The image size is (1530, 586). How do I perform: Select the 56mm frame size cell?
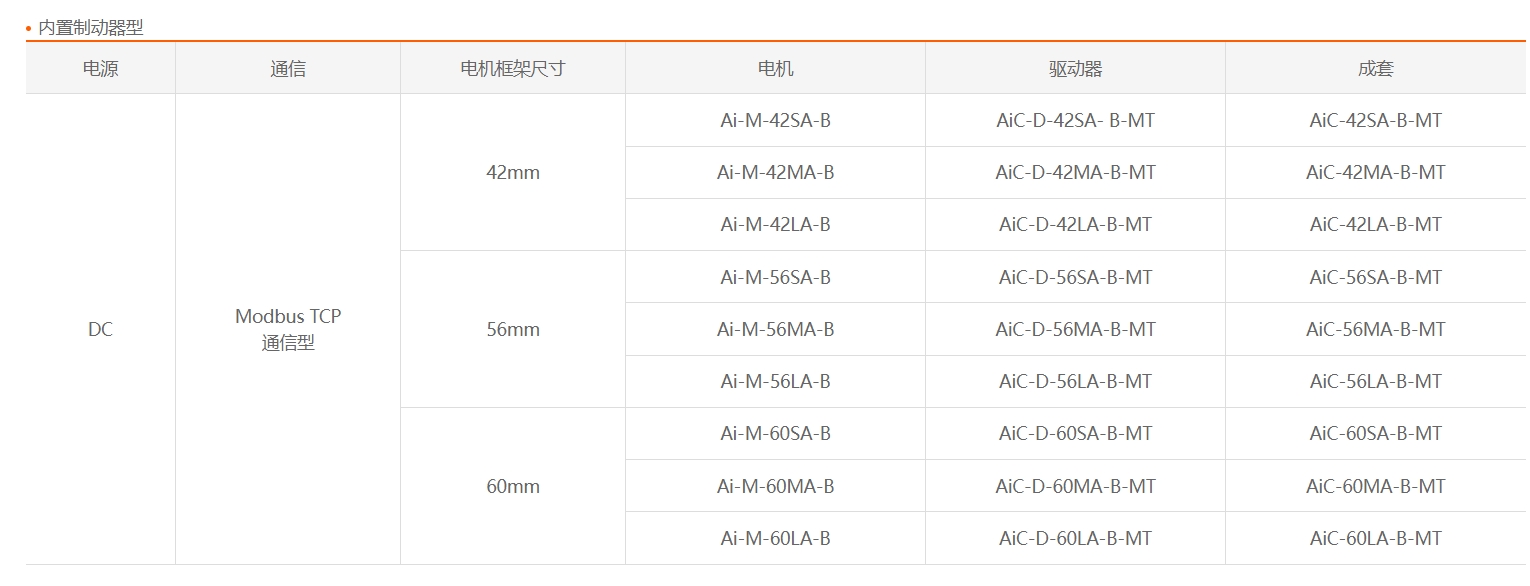[513, 329]
